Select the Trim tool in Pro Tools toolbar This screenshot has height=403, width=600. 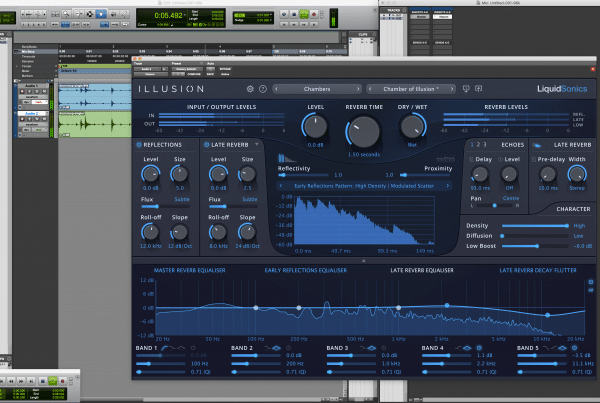coord(78,14)
